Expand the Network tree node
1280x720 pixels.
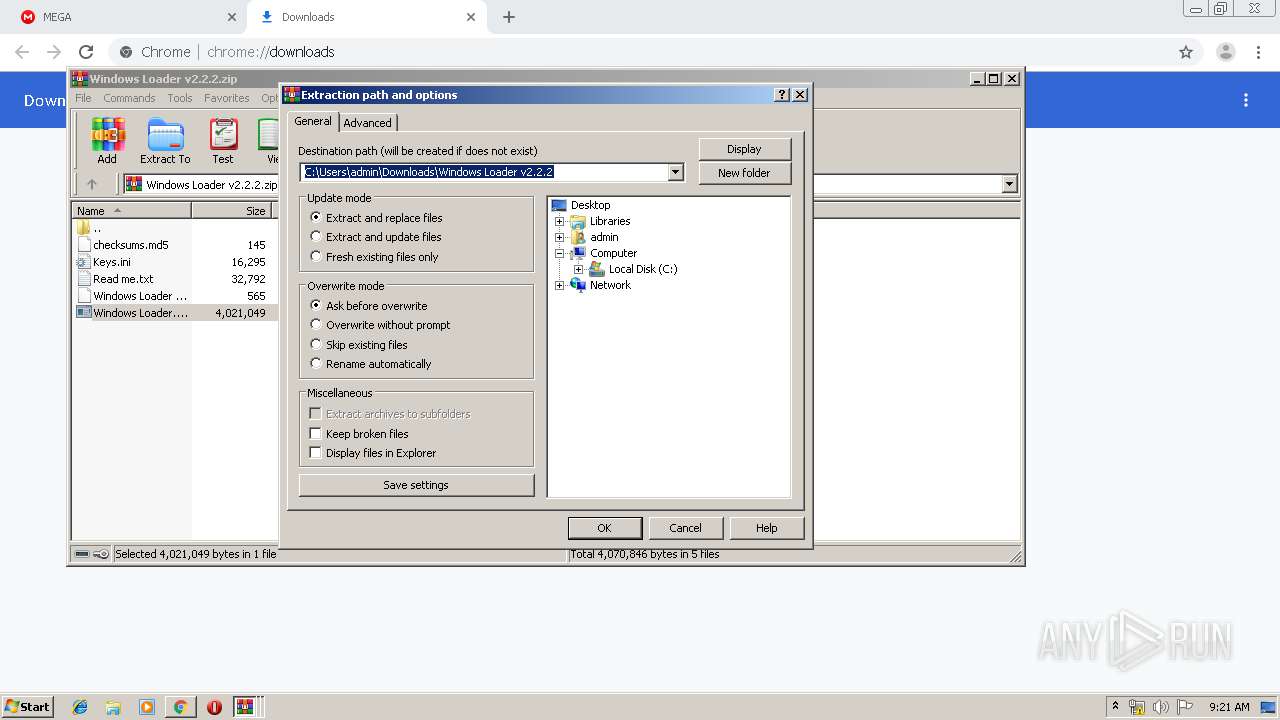[x=559, y=285]
